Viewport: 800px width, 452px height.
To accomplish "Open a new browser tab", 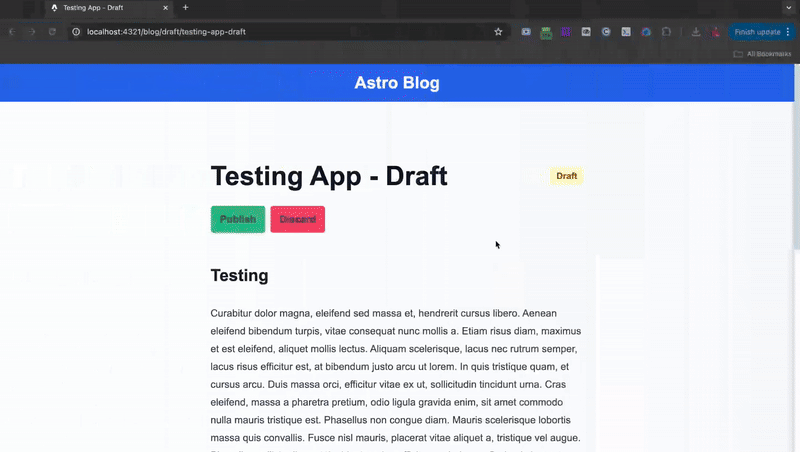I will [185, 8].
